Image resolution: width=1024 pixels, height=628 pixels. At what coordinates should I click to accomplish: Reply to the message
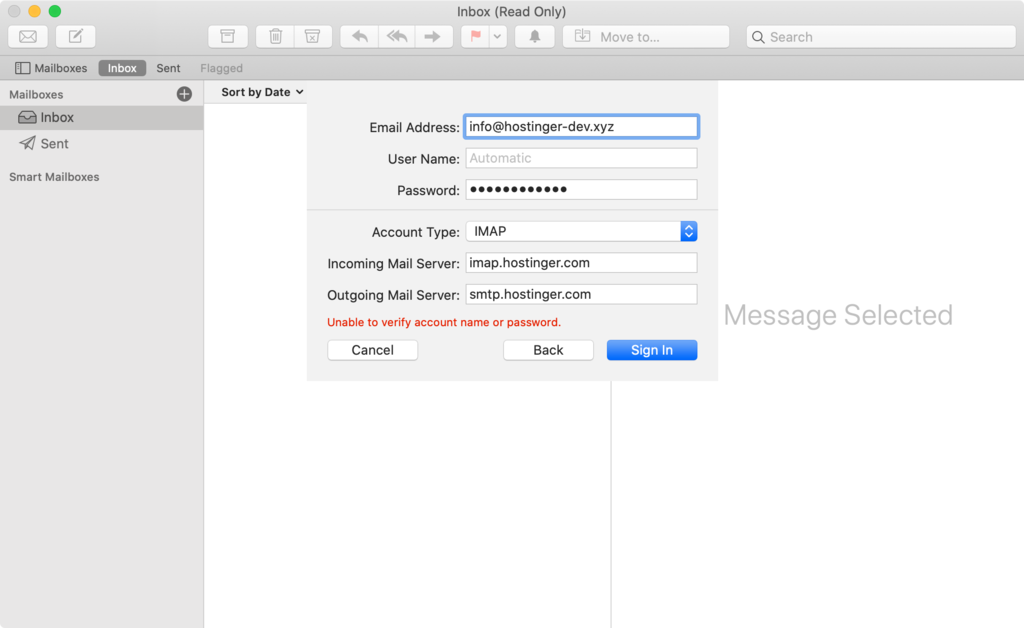tap(360, 36)
